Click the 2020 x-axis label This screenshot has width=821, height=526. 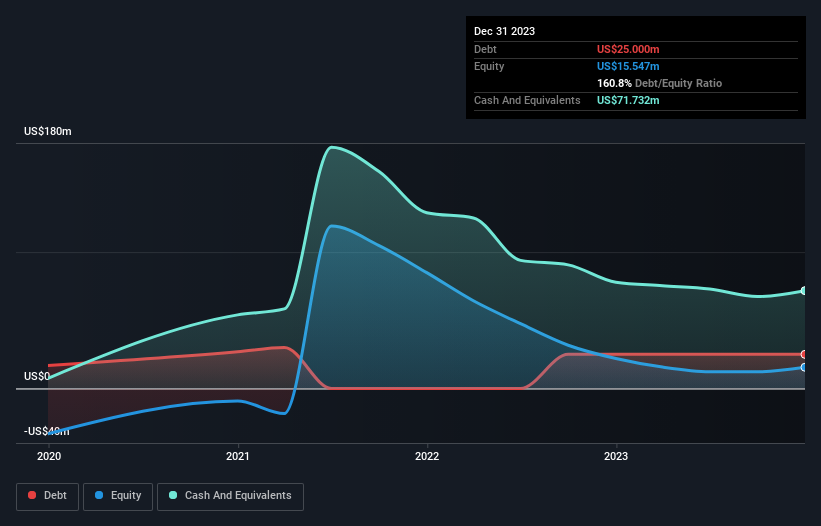pos(49,456)
